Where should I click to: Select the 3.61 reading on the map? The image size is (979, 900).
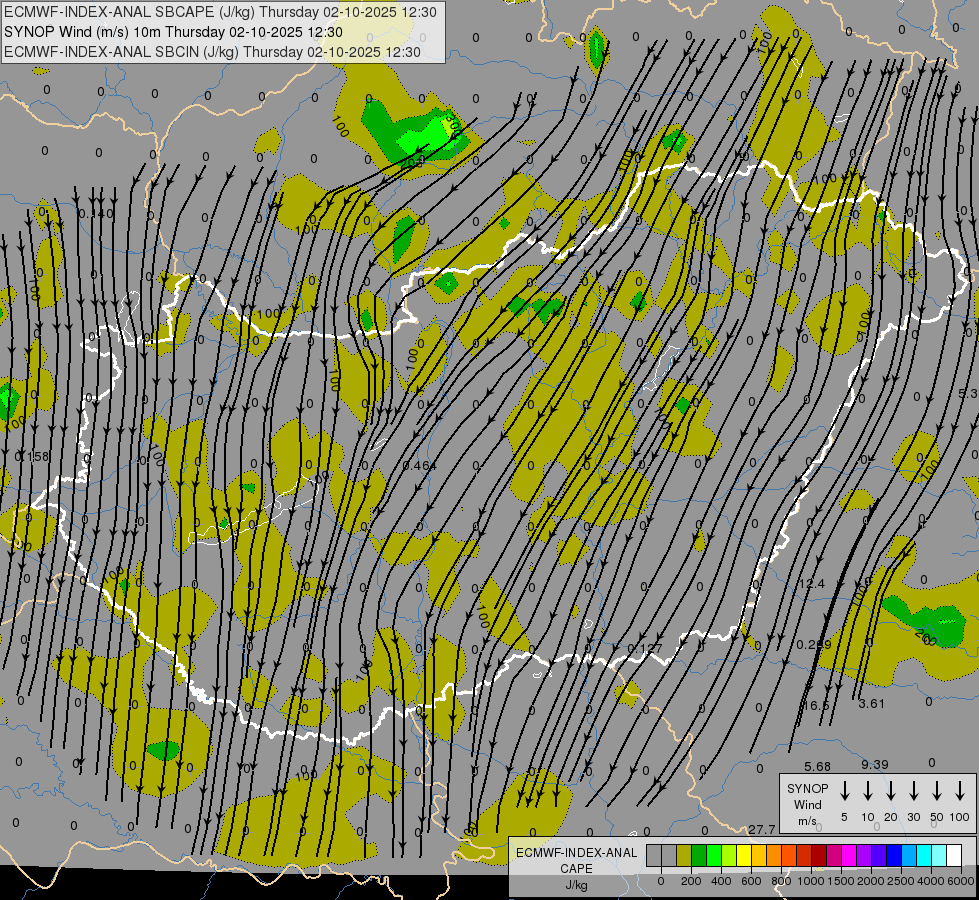872,704
